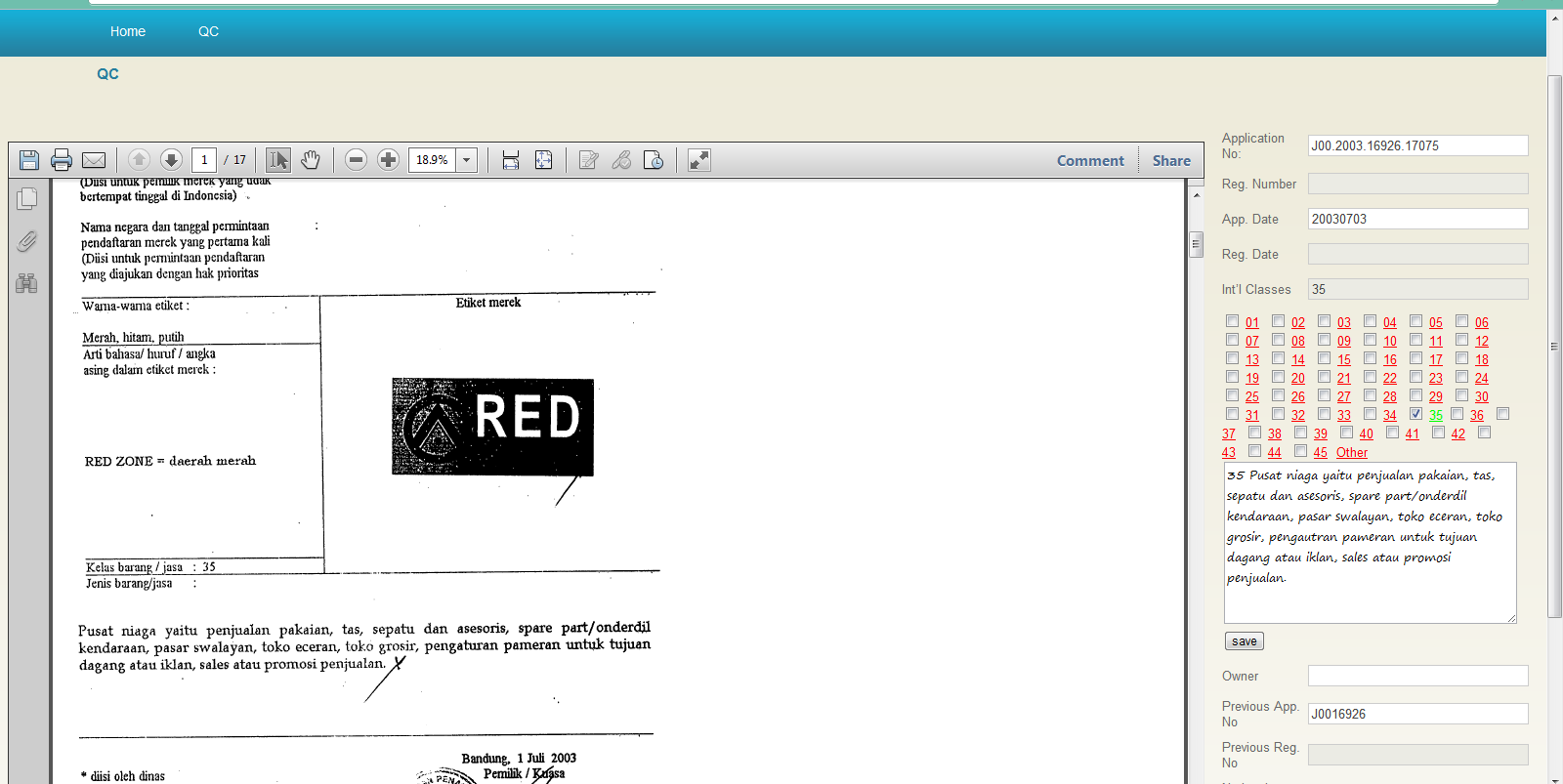
Task: Tick the class 16 checkbox
Action: pos(1371,358)
